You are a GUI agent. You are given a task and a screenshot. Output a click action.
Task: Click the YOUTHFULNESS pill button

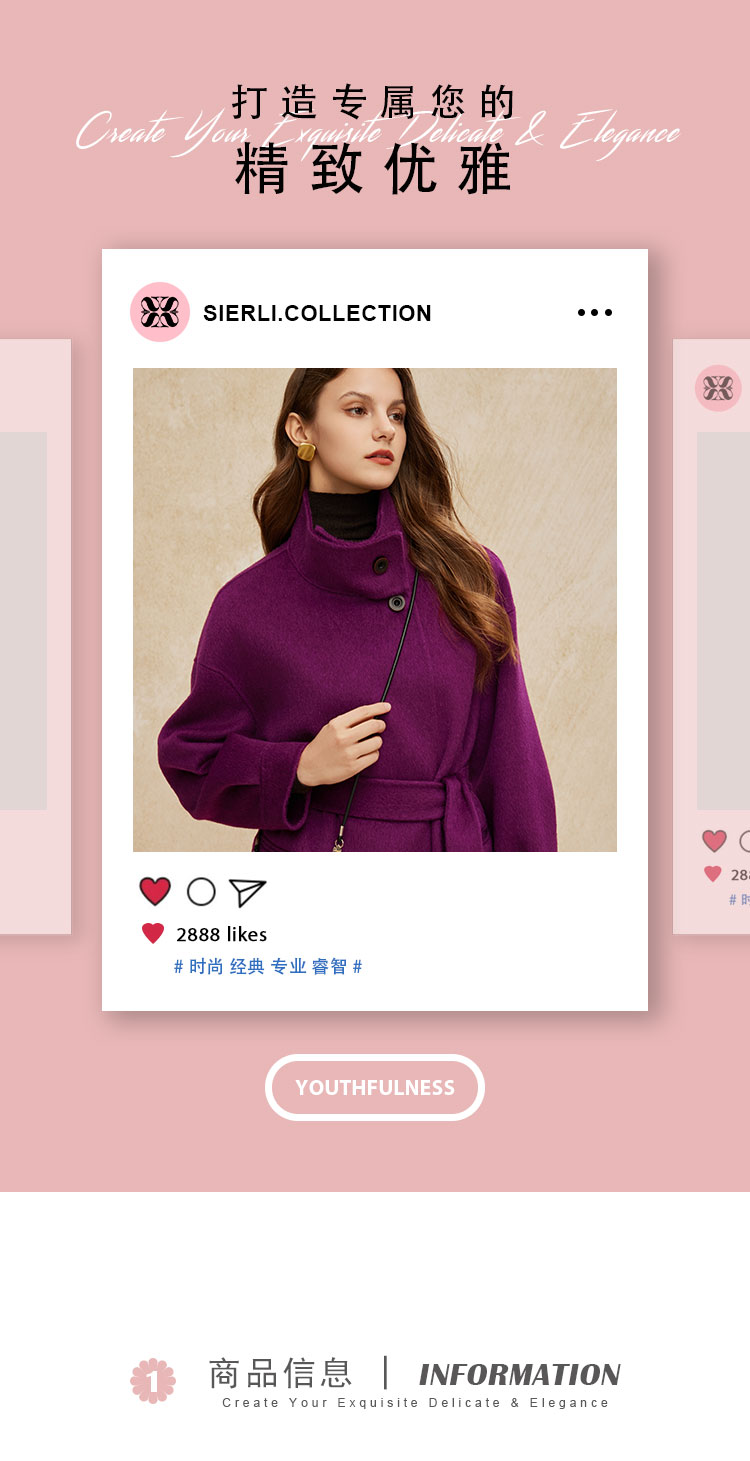point(375,1087)
